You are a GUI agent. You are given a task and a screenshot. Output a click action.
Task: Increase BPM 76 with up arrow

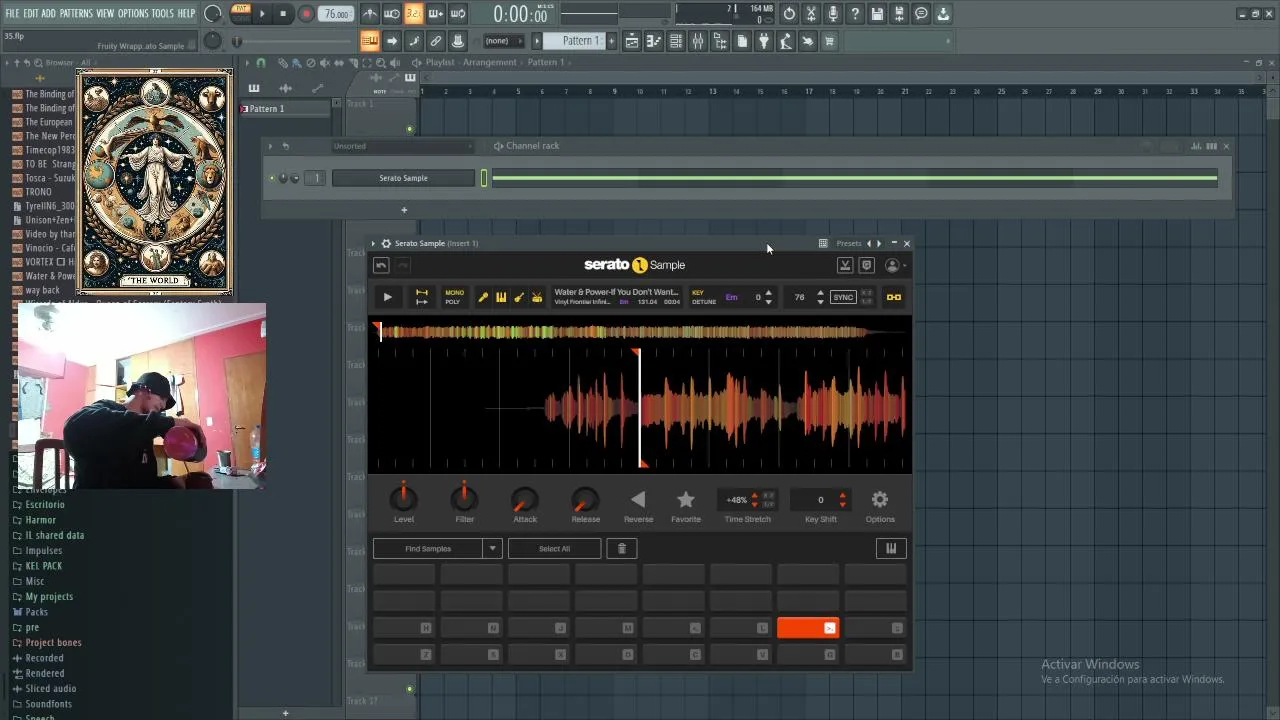[x=821, y=293]
